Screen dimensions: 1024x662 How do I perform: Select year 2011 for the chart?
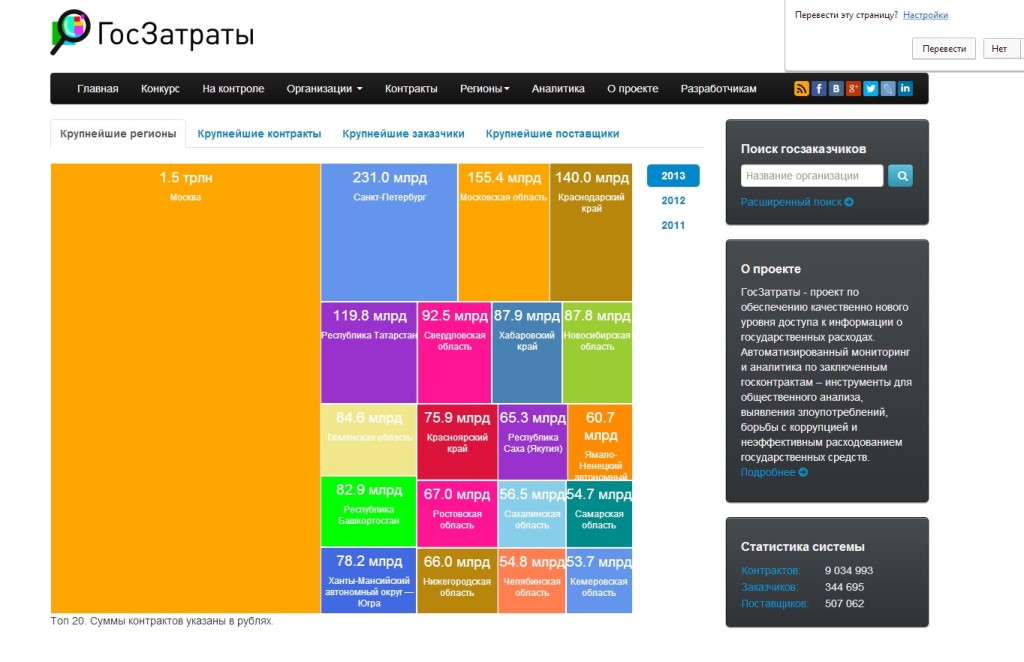tap(673, 225)
